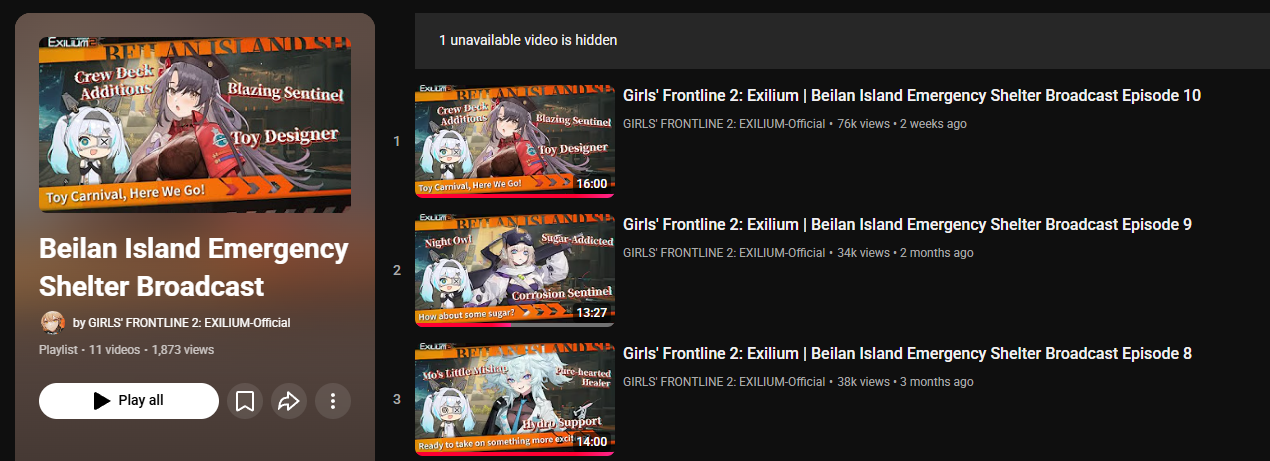Open channel name under Episode 10
The width and height of the screenshot is (1270, 461).
[724, 124]
